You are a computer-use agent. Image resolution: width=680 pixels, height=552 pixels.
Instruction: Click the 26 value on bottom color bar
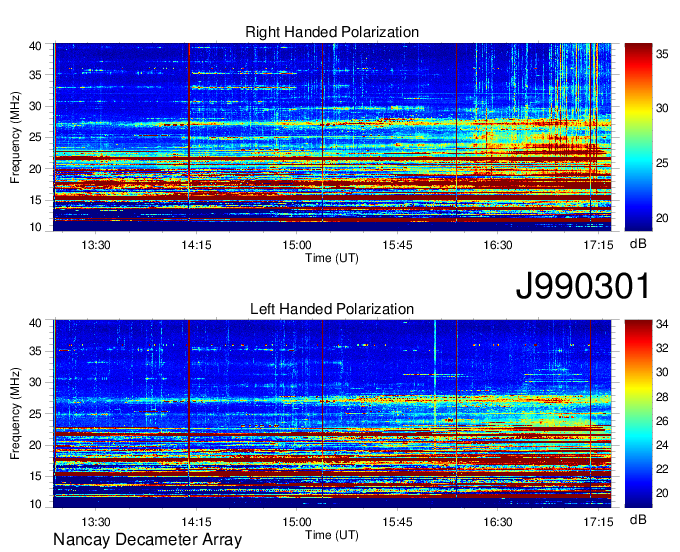[x=662, y=421]
